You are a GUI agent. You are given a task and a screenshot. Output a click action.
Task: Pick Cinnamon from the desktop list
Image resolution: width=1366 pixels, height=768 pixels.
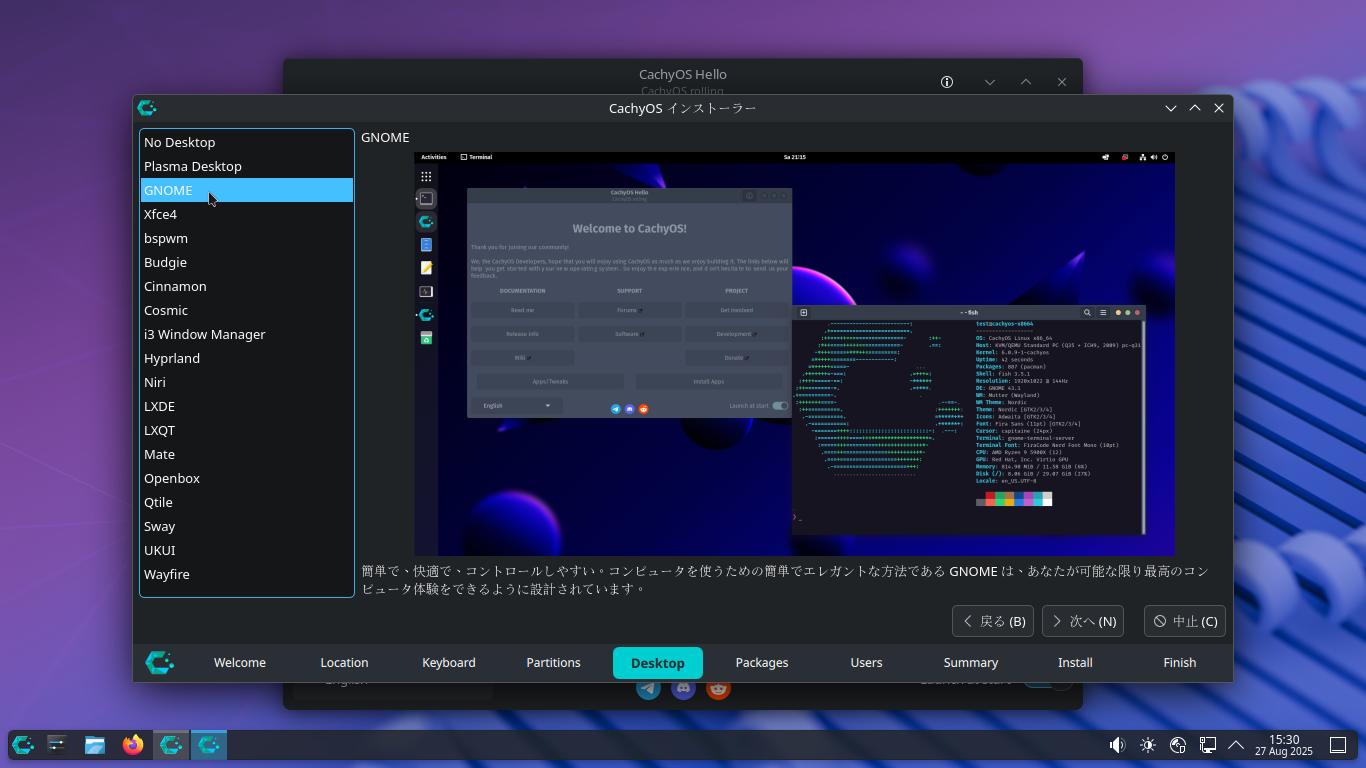[175, 286]
